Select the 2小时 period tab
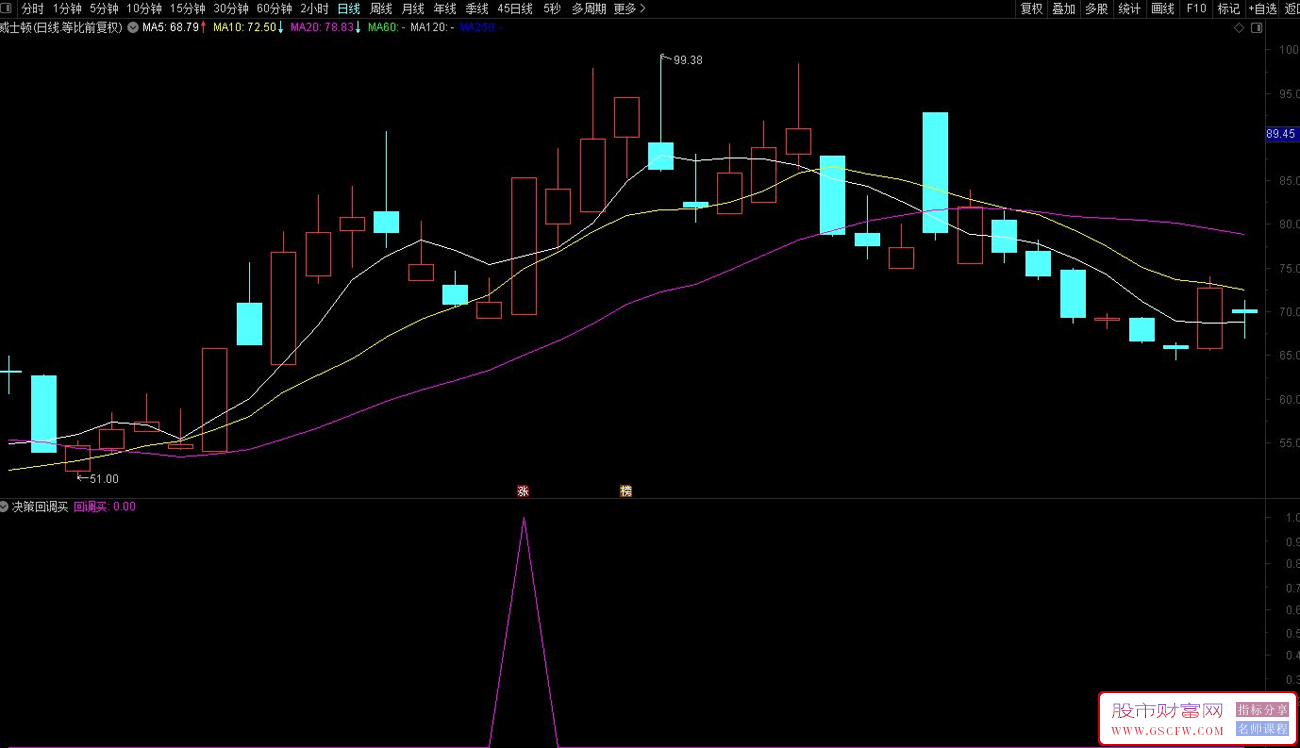 (314, 8)
